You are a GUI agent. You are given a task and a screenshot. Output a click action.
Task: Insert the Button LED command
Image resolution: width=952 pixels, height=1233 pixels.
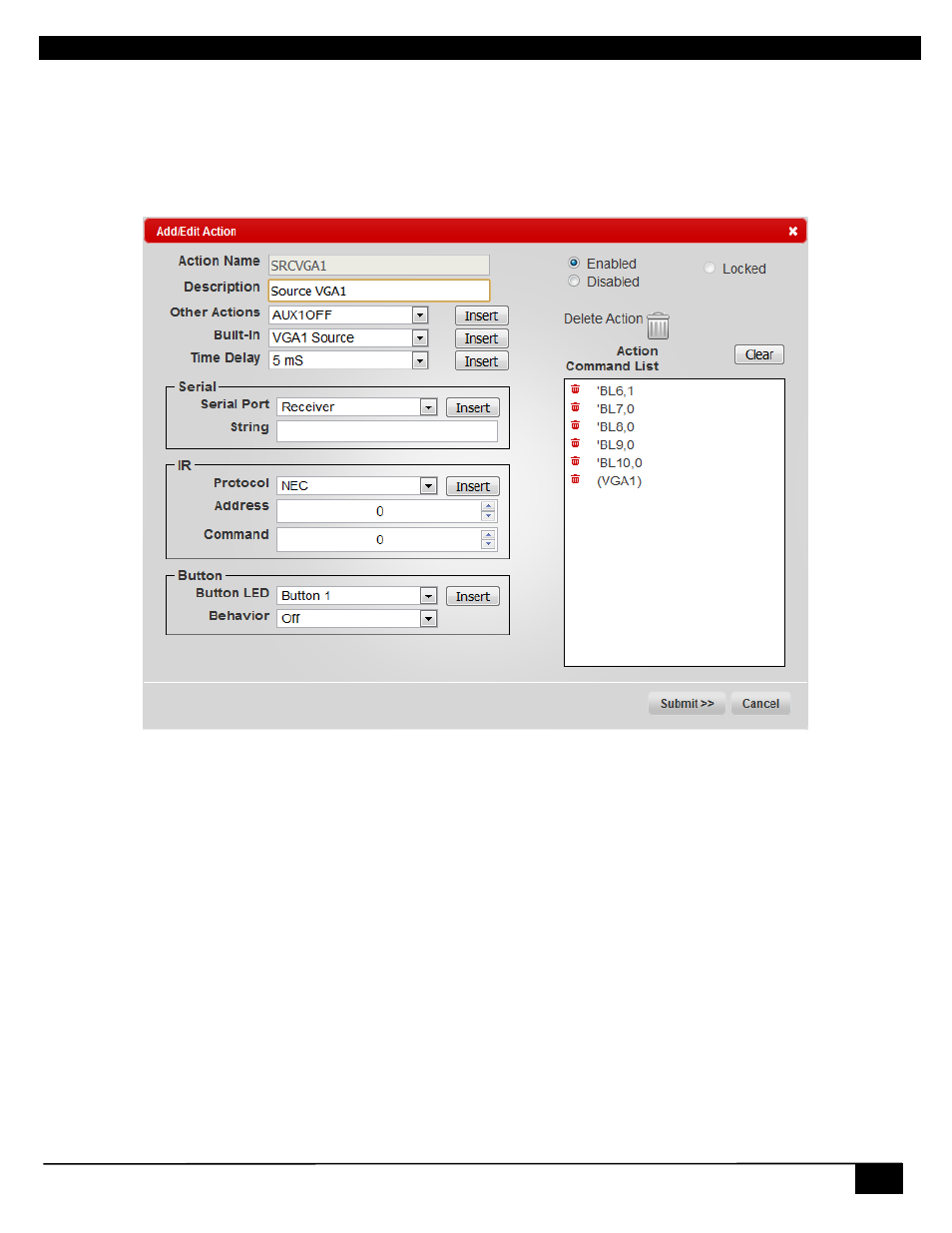[x=473, y=596]
